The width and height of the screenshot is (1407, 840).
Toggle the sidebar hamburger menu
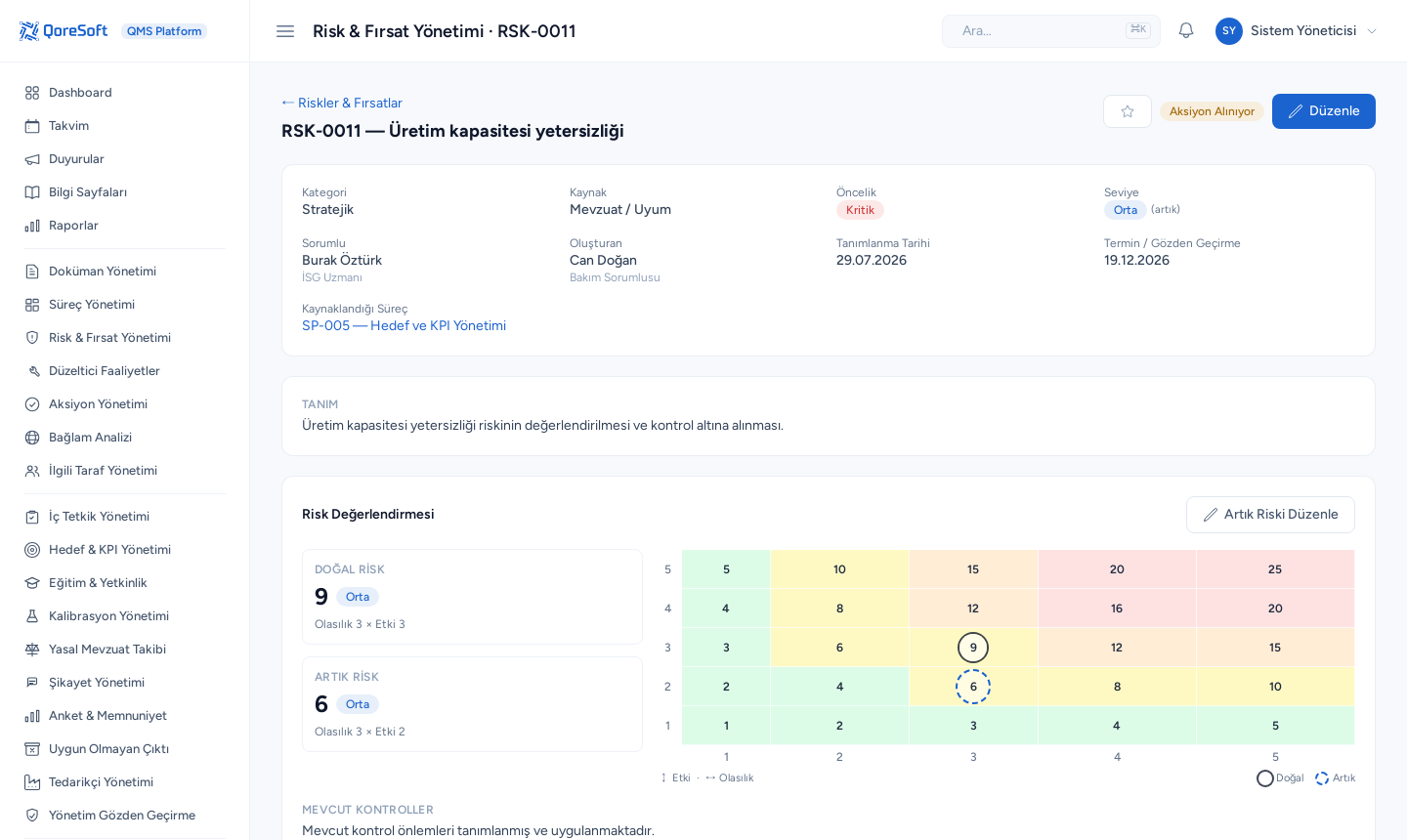point(285,31)
